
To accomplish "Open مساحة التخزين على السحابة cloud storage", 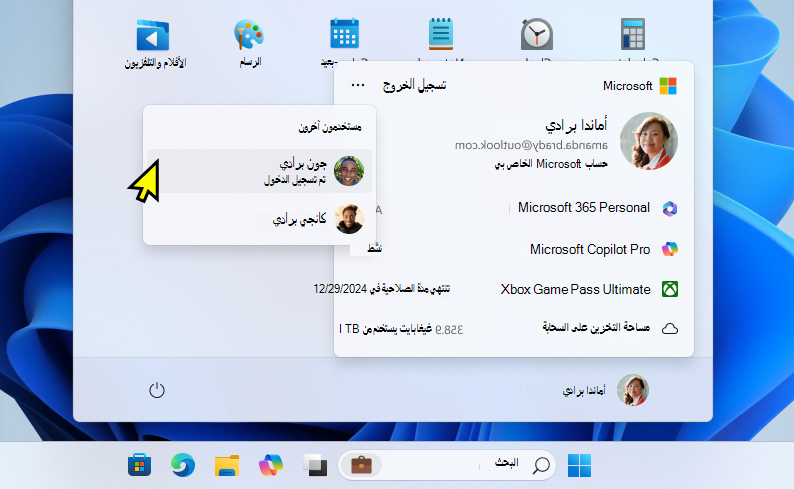I will pyautogui.click(x=596, y=328).
